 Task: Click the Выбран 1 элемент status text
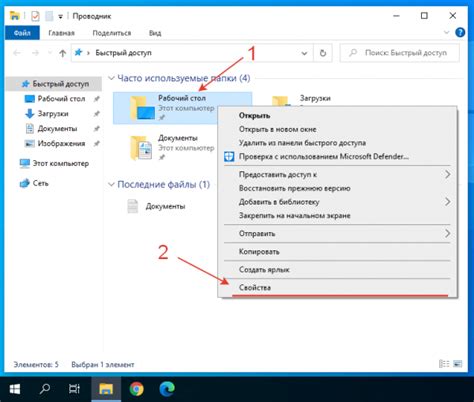(x=103, y=365)
